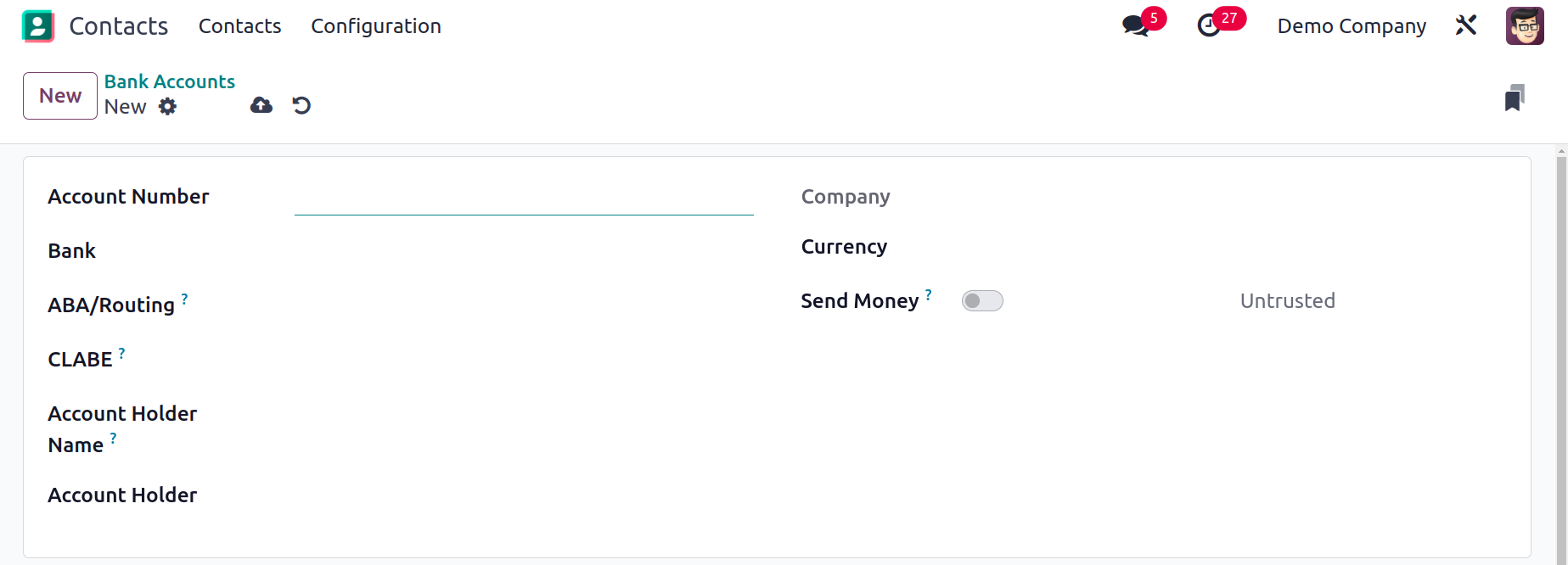1568x565 pixels.
Task: Toggle the Send Money switch
Action: coord(982,301)
